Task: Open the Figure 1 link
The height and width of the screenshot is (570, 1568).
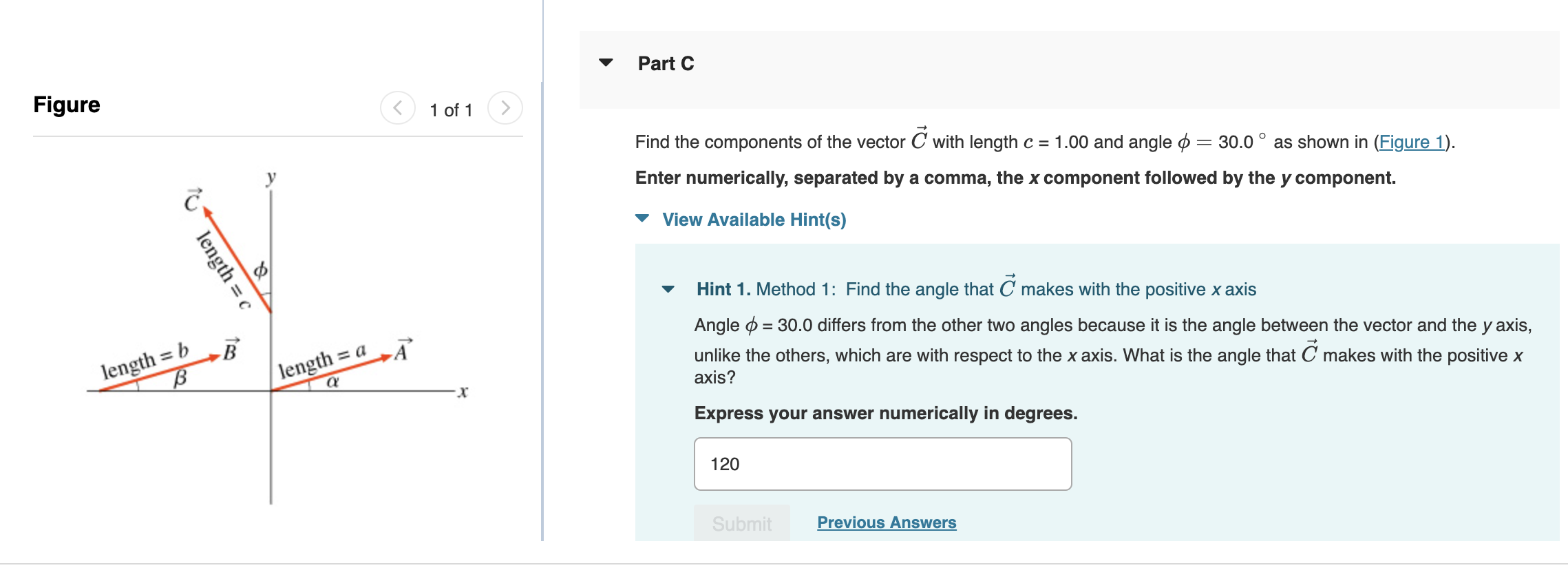Action: coord(1412,142)
